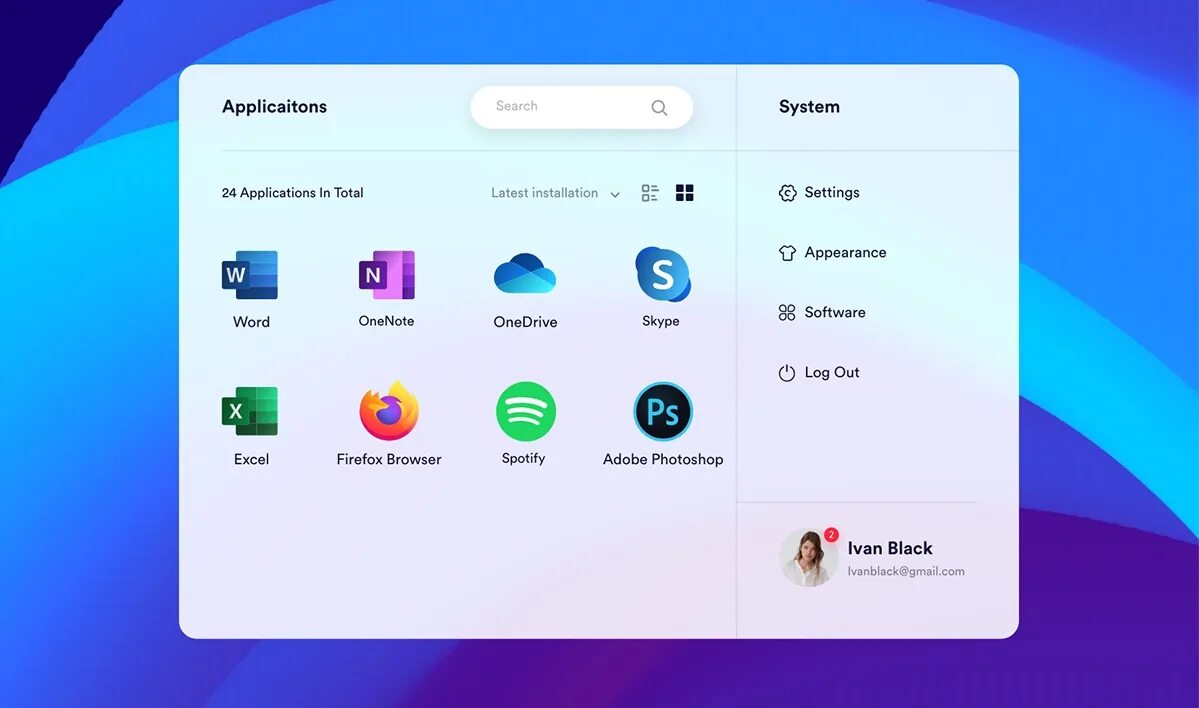Click the Ivan Black user name
The height and width of the screenshot is (708, 1199).
coord(890,548)
